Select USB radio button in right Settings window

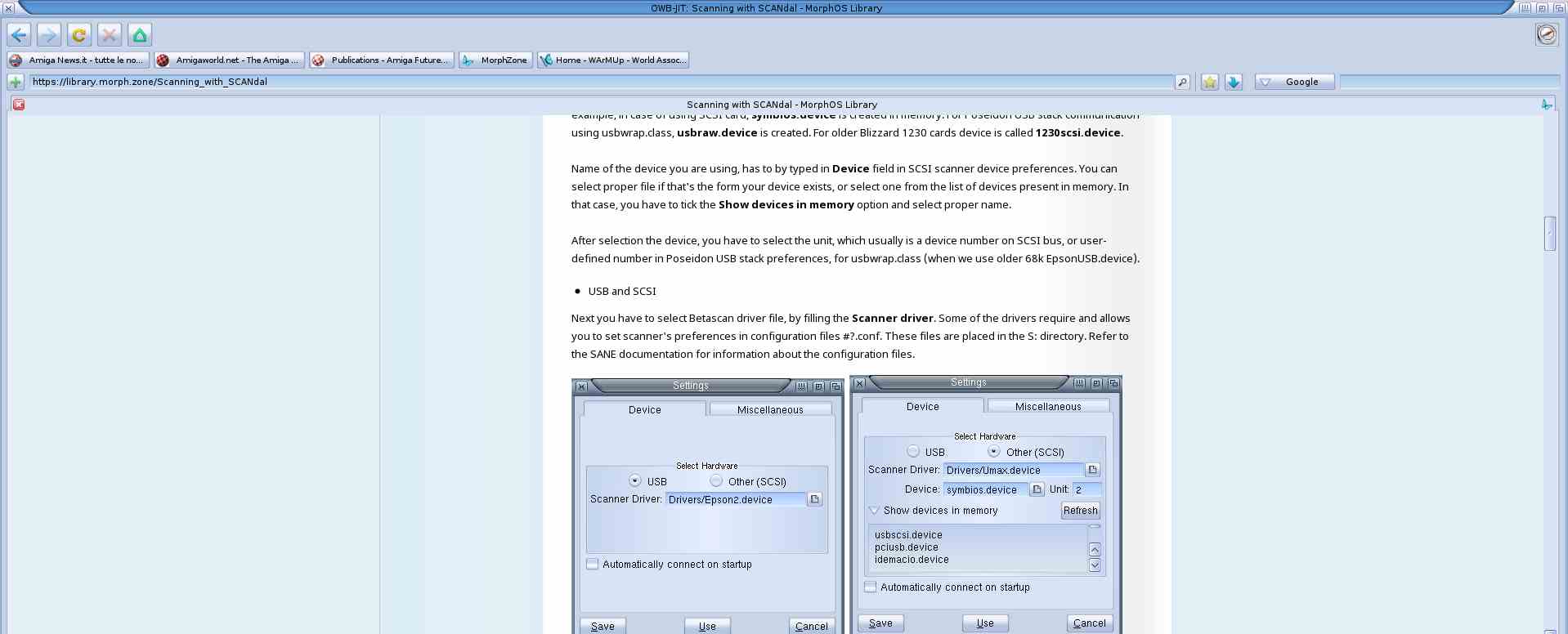tap(913, 451)
